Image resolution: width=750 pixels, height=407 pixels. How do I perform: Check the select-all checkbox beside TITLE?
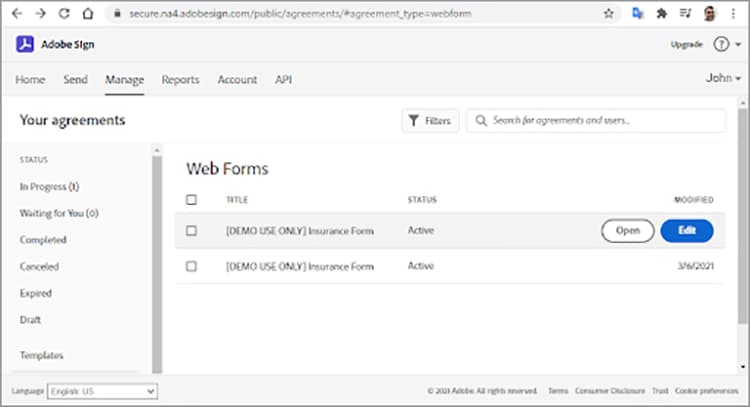191,199
